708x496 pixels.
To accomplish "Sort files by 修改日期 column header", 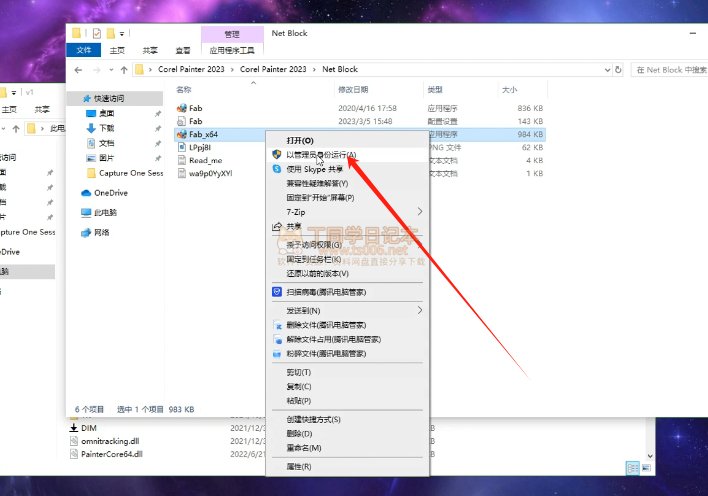I will click(353, 89).
